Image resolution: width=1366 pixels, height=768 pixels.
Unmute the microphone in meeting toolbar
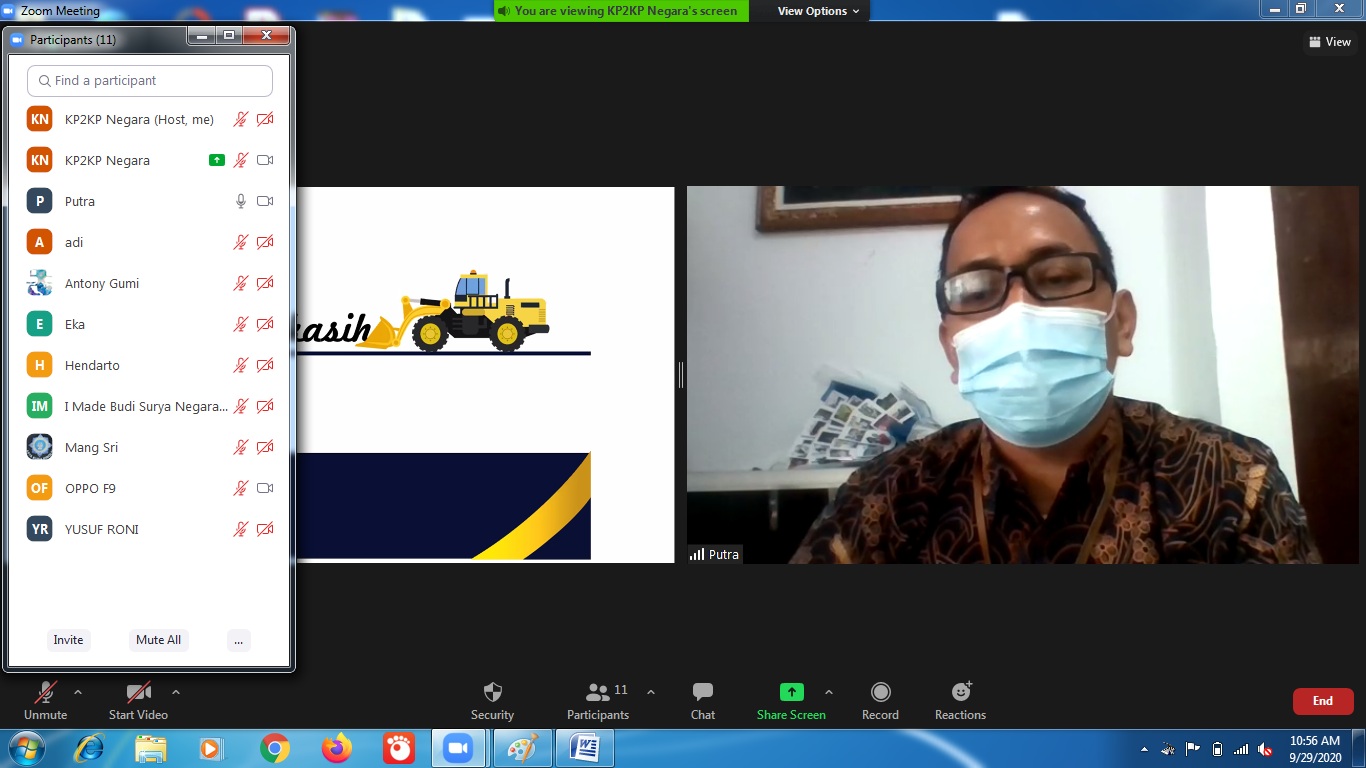45,692
